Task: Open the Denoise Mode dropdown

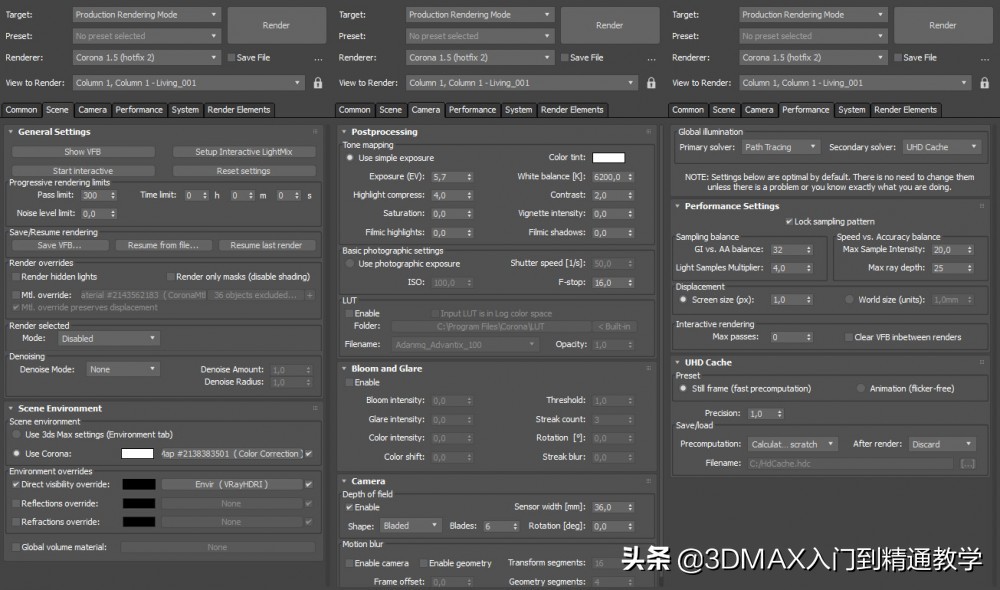Action: (122, 369)
